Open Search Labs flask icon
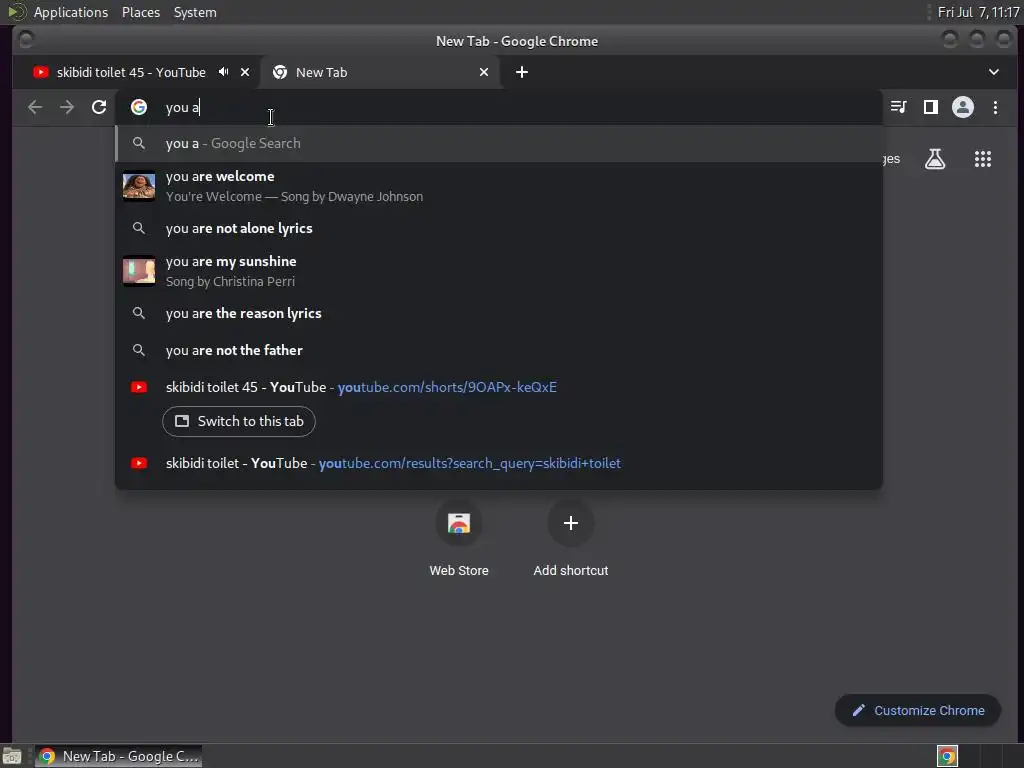Viewport: 1024px width, 768px height. [935, 159]
